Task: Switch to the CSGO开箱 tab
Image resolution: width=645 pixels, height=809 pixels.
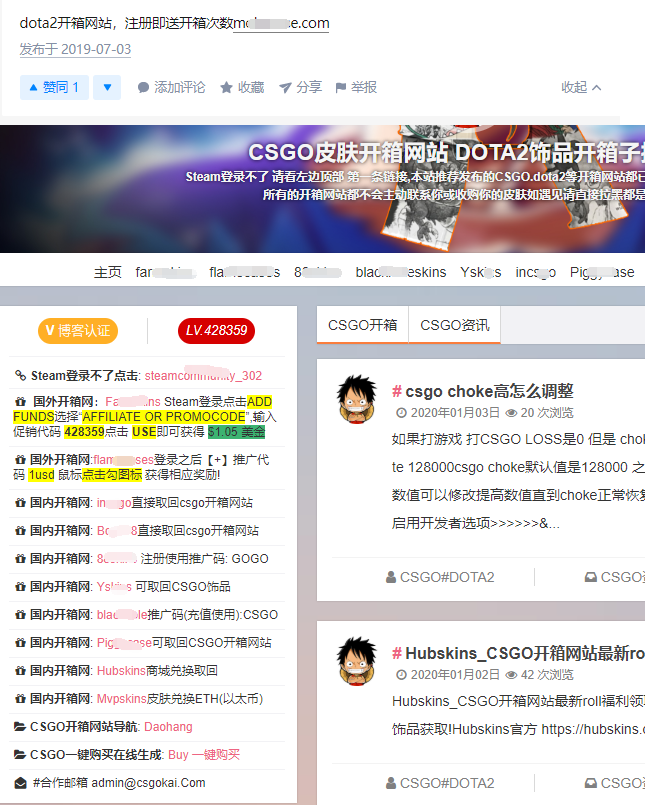Action: (x=363, y=325)
